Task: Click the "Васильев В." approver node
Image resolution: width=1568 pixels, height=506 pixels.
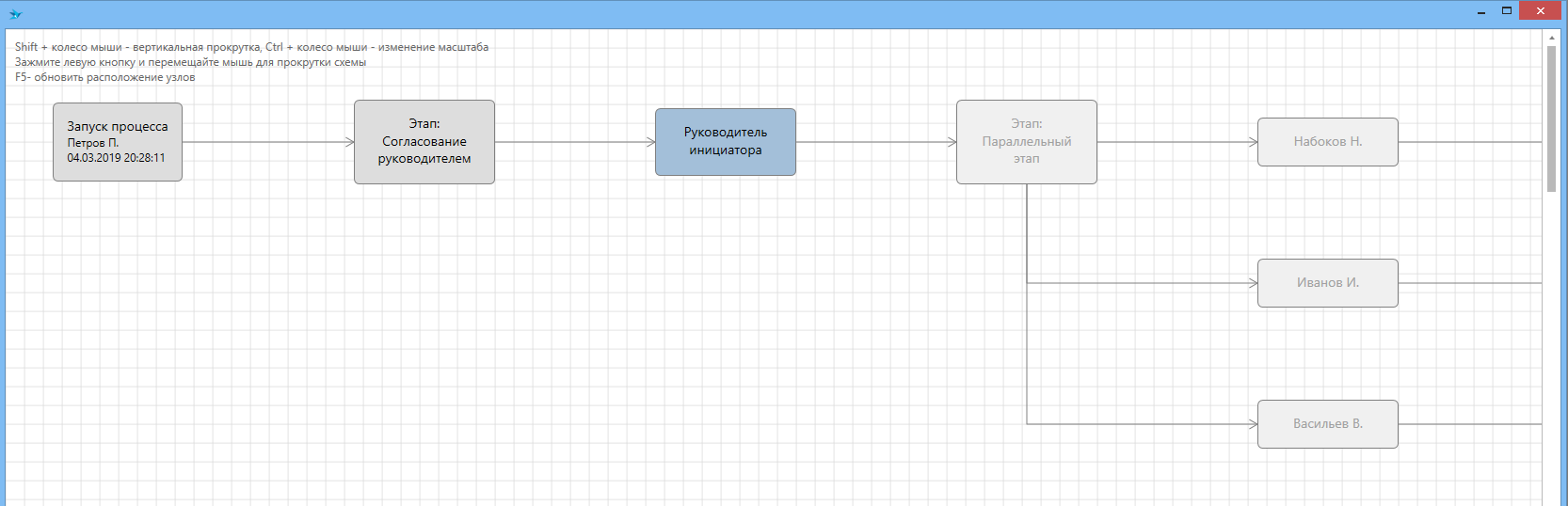Action: [1328, 424]
